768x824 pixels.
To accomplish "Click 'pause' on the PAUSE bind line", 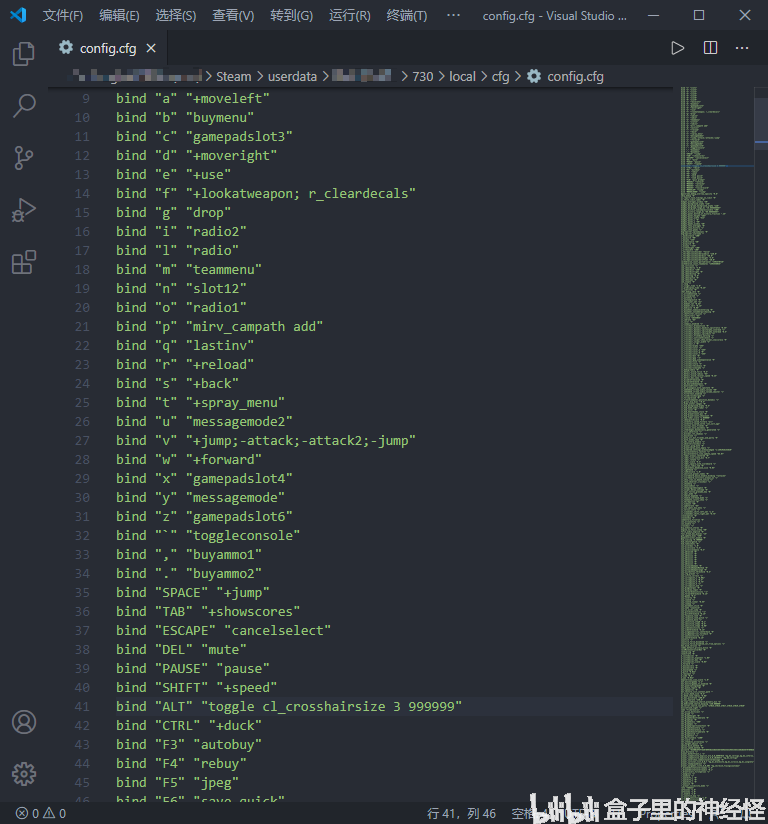I will (243, 668).
